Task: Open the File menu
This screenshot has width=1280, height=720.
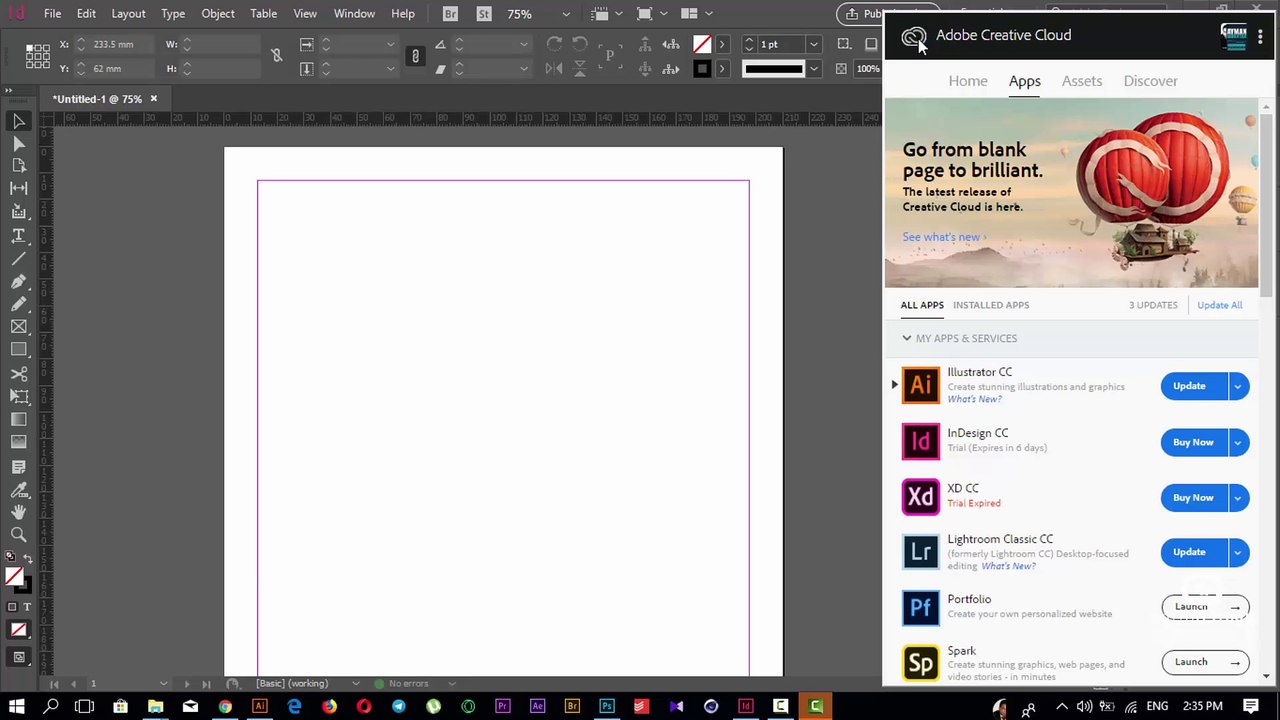Action: tap(52, 14)
